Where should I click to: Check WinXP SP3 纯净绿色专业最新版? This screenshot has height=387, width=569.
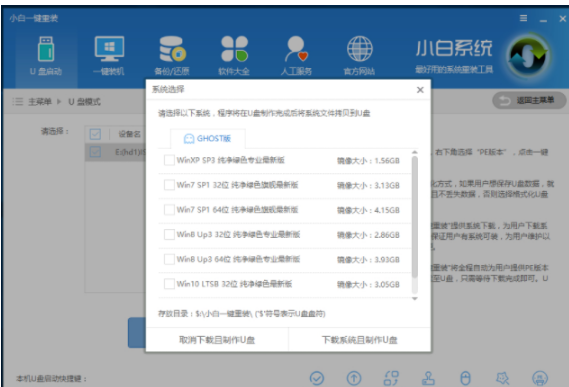[169, 160]
